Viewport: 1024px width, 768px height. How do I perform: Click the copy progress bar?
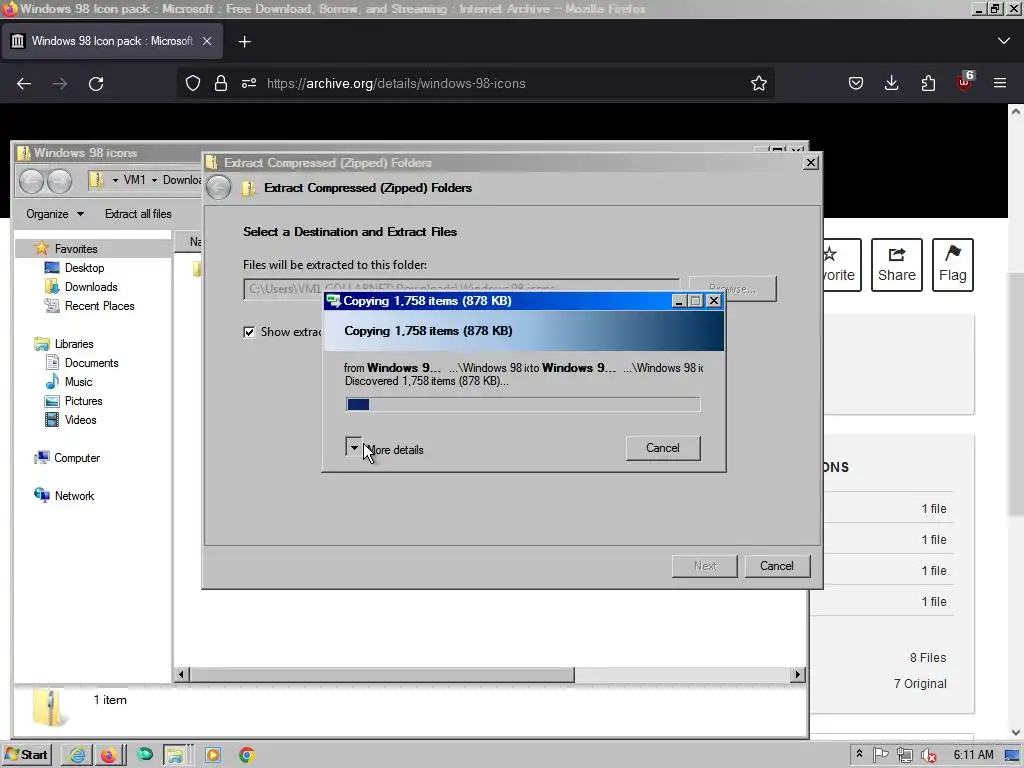pyautogui.click(x=522, y=404)
